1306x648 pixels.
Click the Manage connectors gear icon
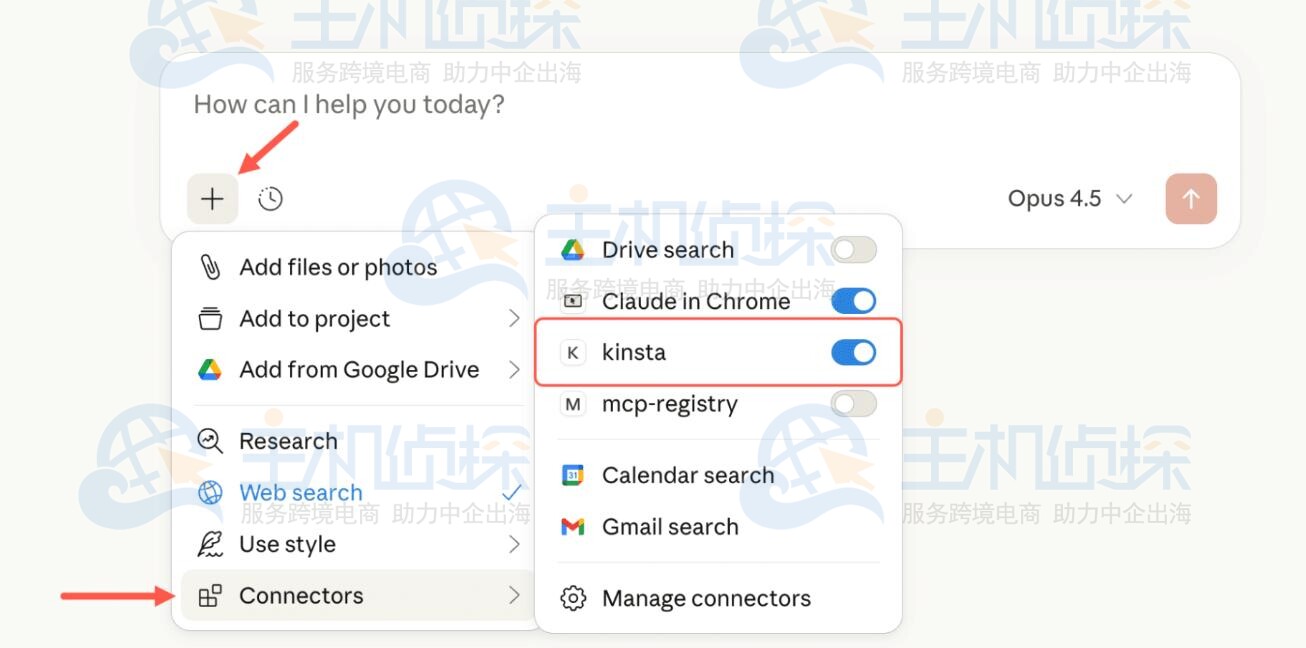(x=573, y=598)
